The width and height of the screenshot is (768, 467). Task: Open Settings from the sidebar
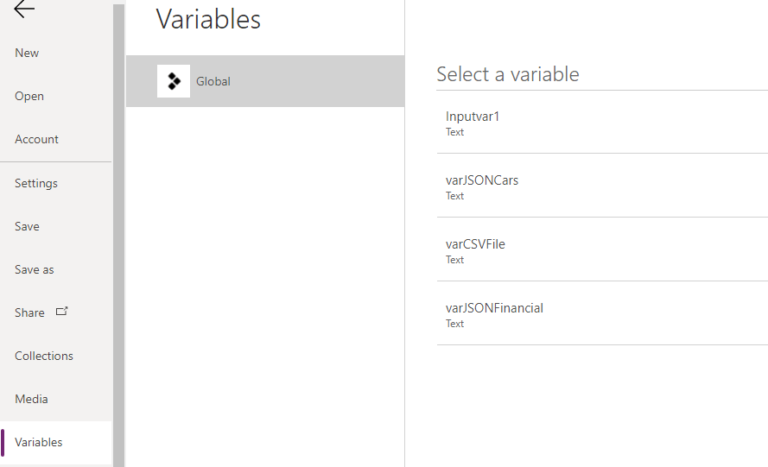[36, 183]
